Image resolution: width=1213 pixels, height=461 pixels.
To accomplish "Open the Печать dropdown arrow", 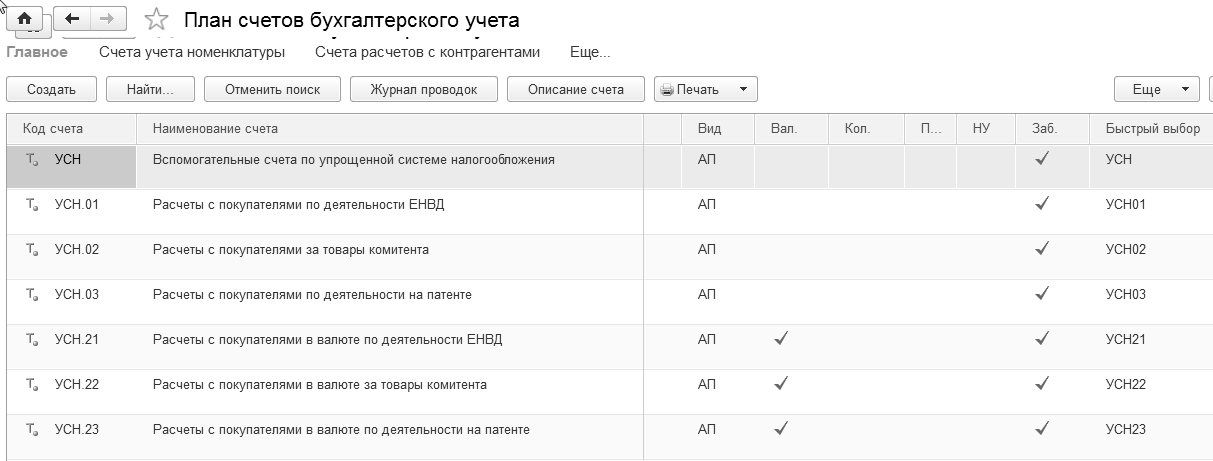I will pyautogui.click(x=742, y=89).
